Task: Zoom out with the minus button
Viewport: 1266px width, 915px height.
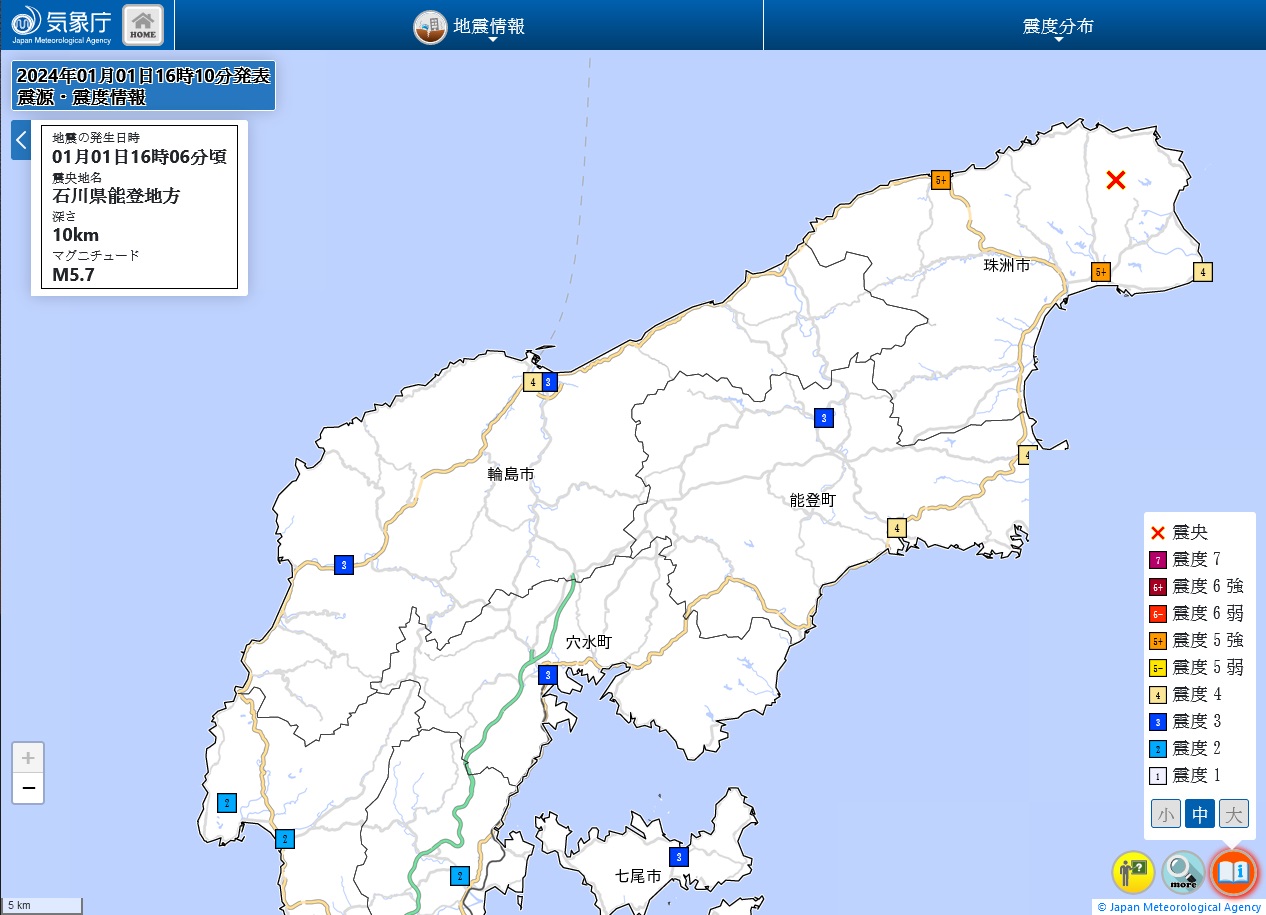Action: (x=28, y=789)
